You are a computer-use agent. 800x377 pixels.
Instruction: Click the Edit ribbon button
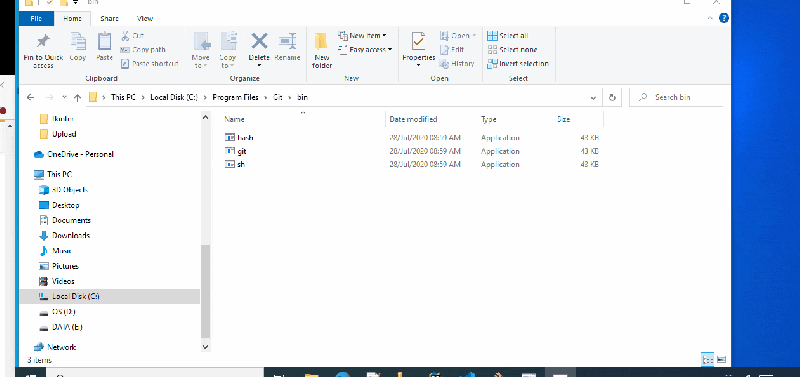(x=452, y=49)
